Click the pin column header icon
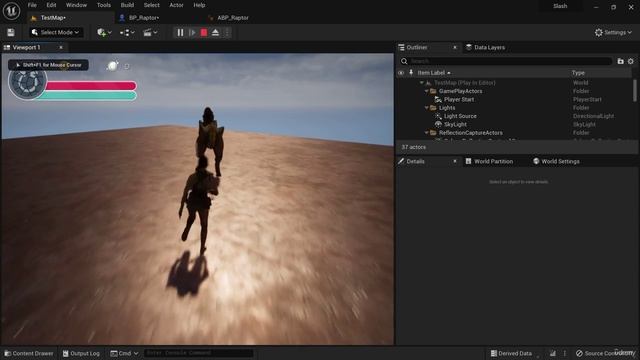The width and height of the screenshot is (640, 360). point(411,73)
